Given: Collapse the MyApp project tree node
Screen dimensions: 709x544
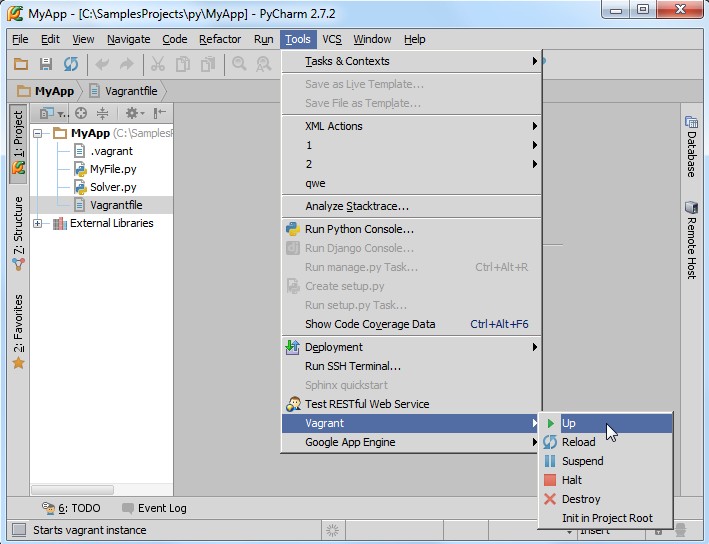Looking at the screenshot, I should (38, 133).
